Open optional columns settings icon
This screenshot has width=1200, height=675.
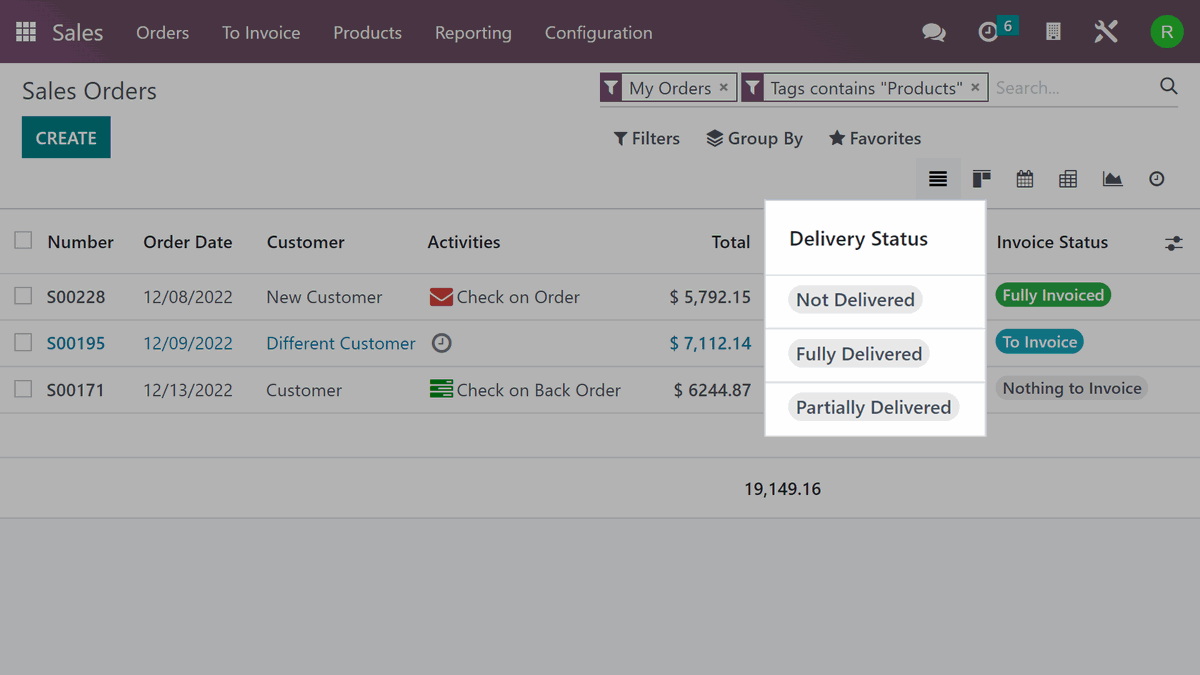pyautogui.click(x=1174, y=242)
